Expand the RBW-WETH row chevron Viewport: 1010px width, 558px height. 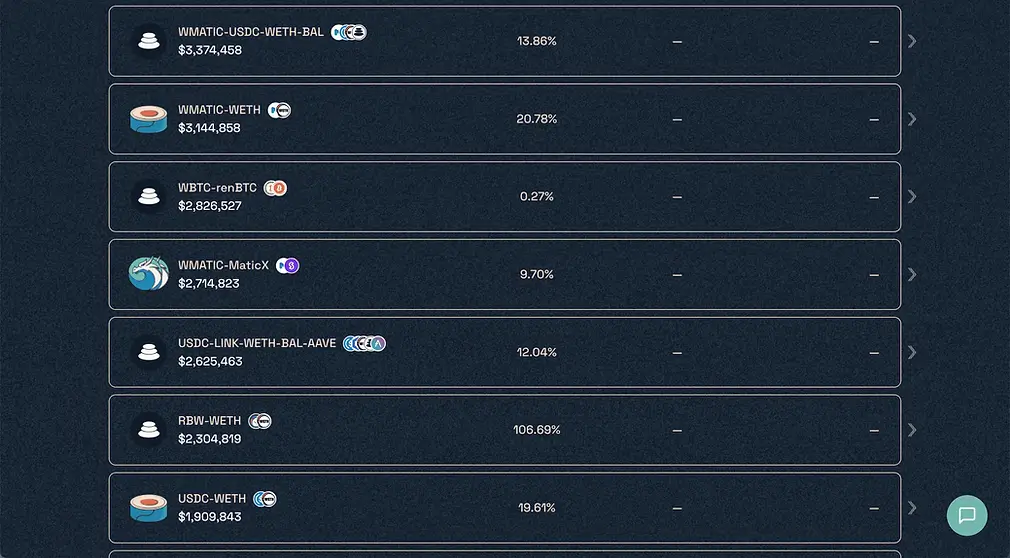(911, 430)
